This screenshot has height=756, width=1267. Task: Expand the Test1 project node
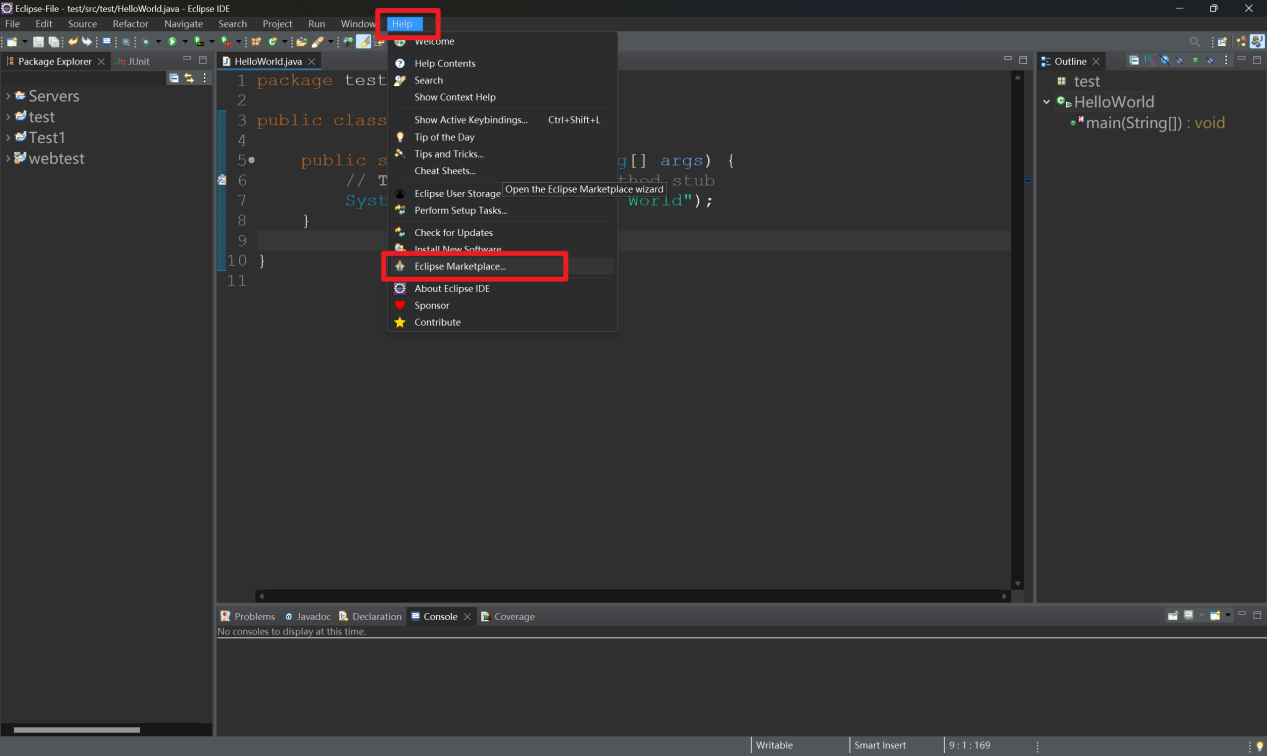pyautogui.click(x=8, y=137)
